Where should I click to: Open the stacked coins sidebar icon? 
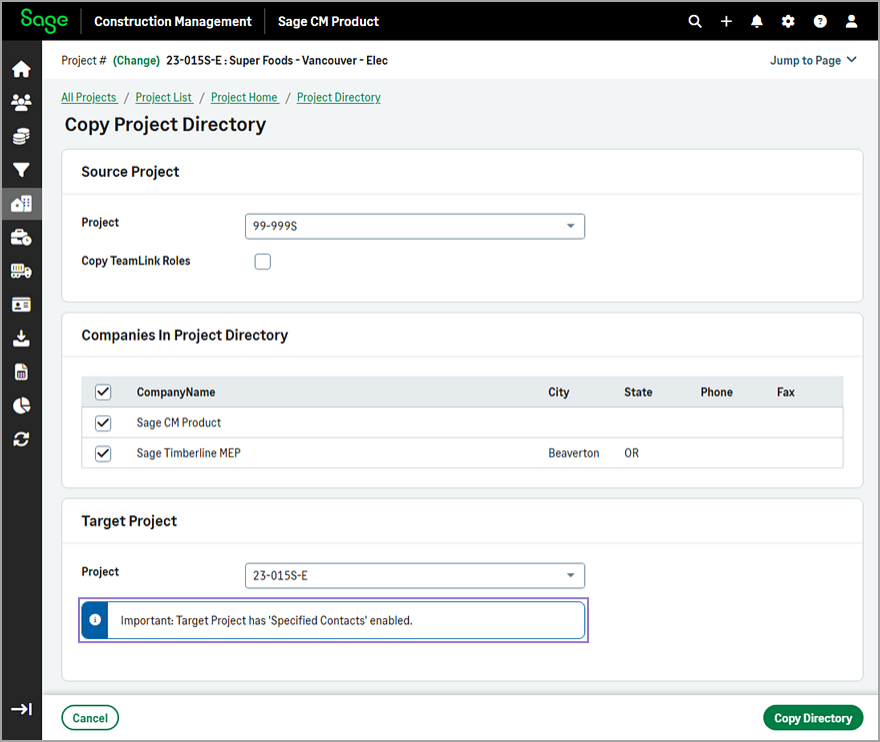click(x=21, y=136)
